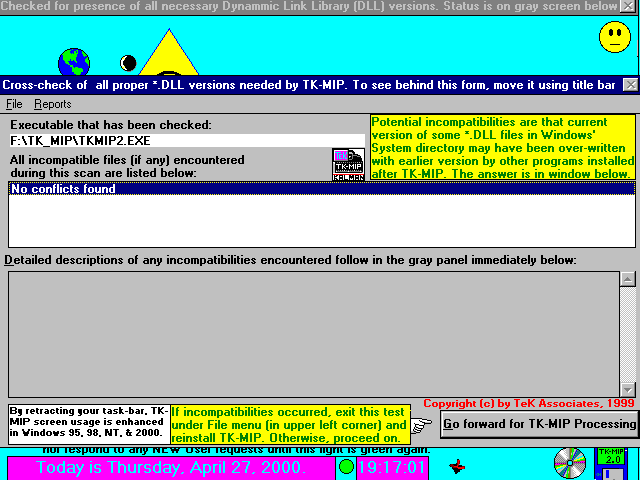This screenshot has height=480, width=640.
Task: Click the date Today is Thursday, April 27, 2000
Action: (x=171, y=467)
